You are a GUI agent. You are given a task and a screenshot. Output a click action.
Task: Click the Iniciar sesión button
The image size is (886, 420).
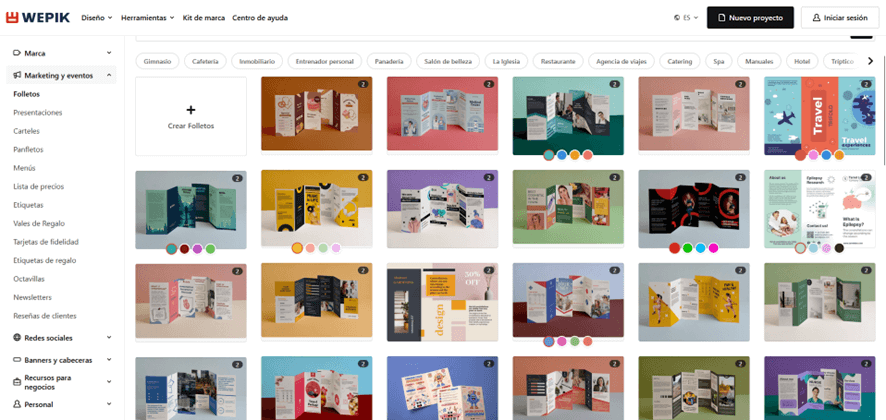pos(842,18)
